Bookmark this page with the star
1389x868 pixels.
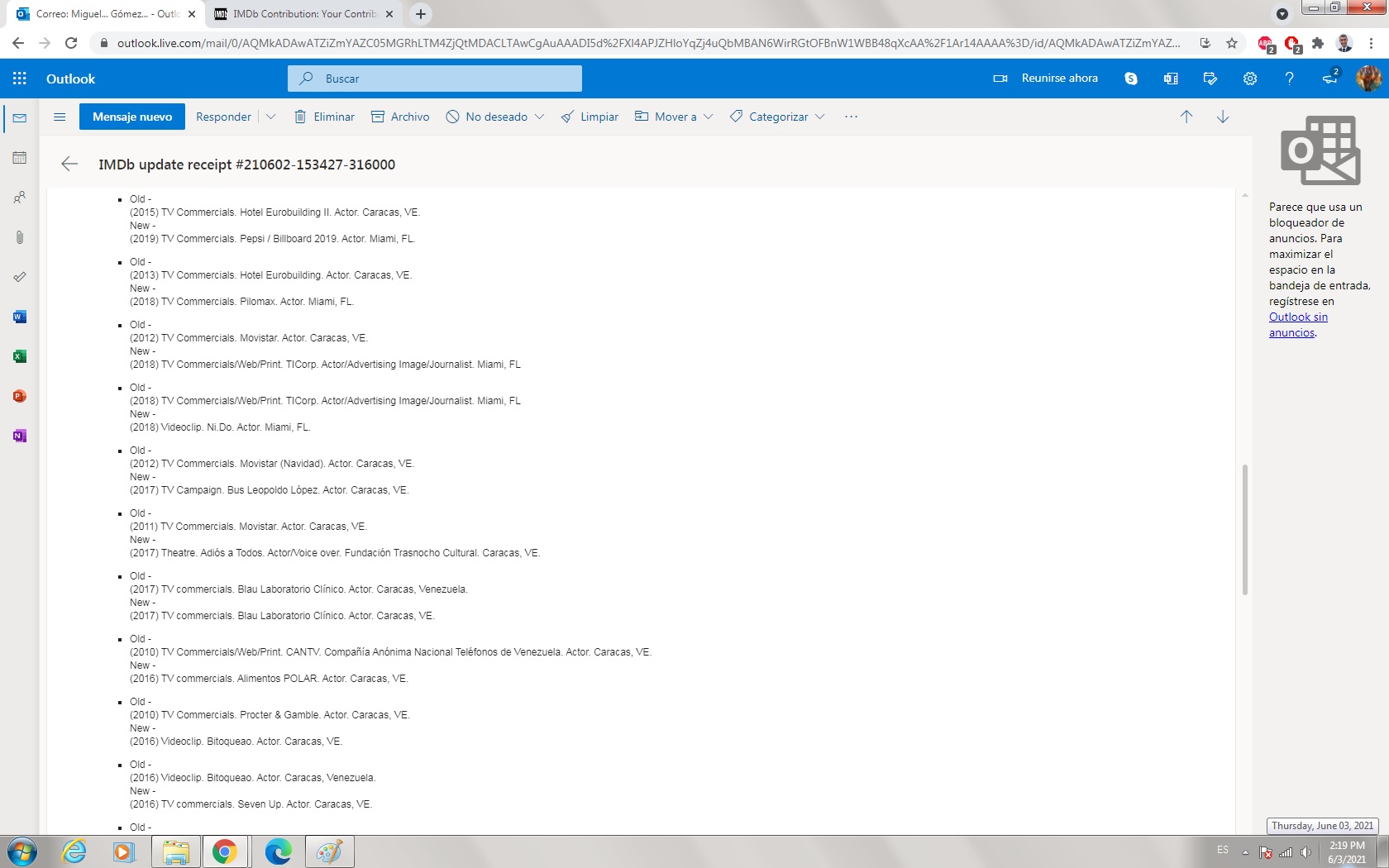pyautogui.click(x=1232, y=43)
